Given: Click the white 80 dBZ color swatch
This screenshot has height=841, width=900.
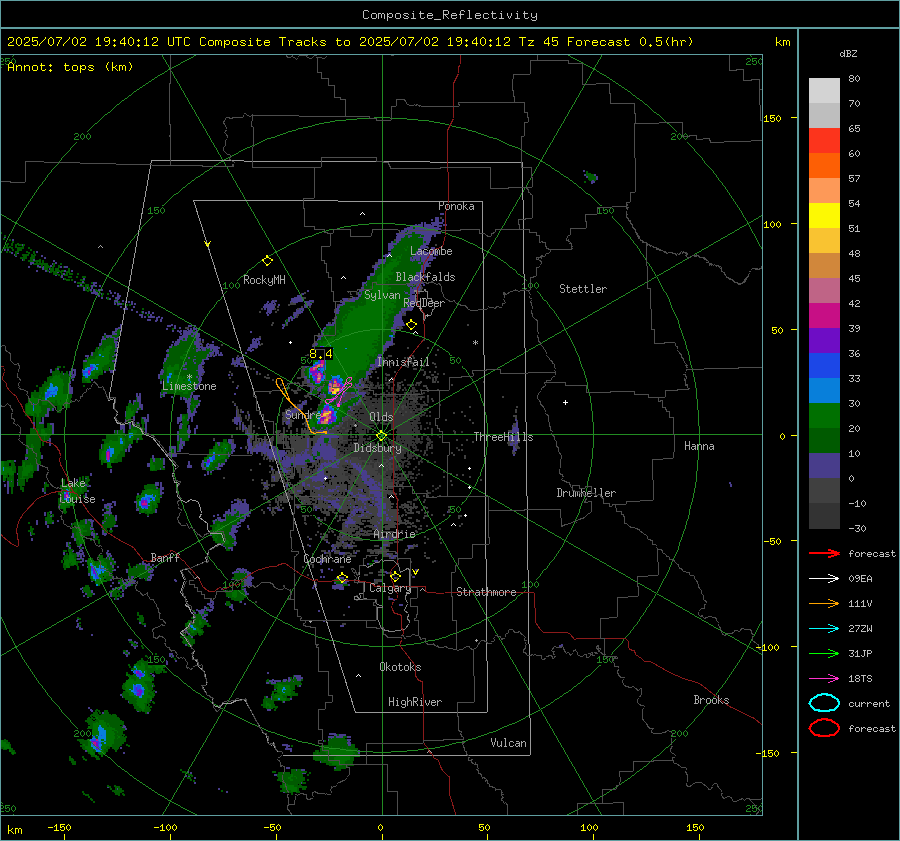Looking at the screenshot, I should (824, 90).
